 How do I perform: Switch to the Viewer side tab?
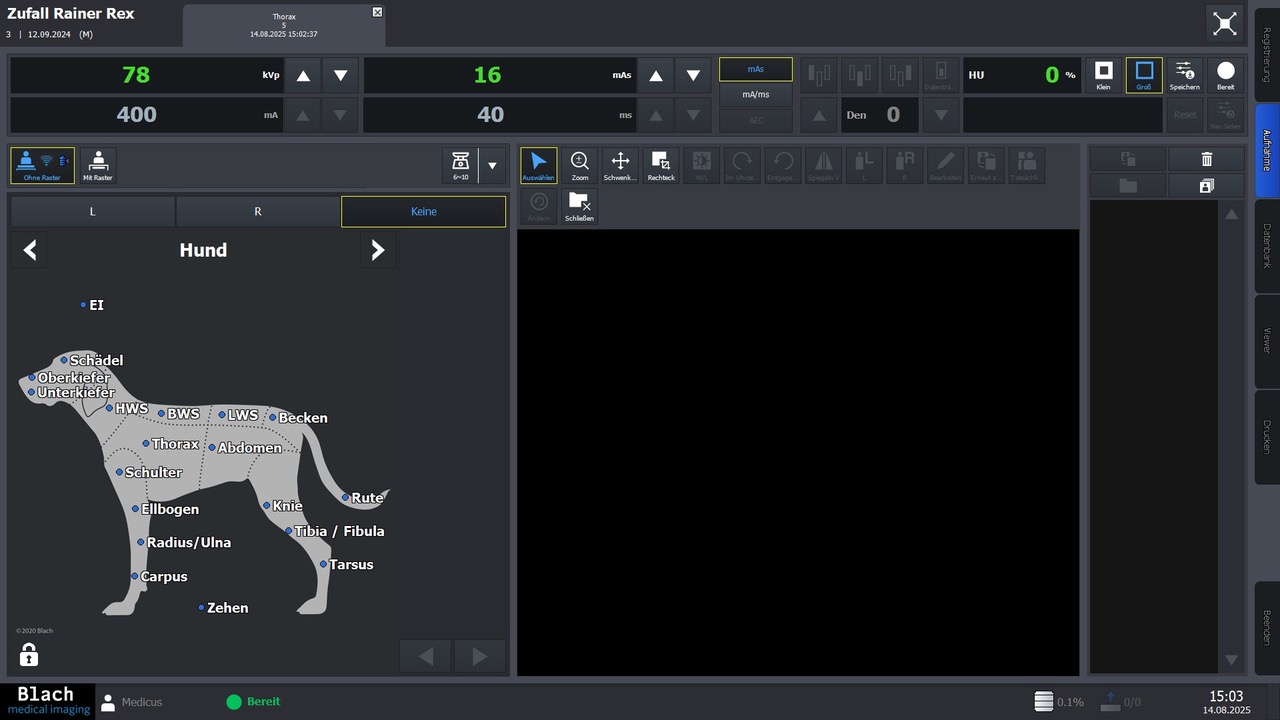coord(1266,340)
